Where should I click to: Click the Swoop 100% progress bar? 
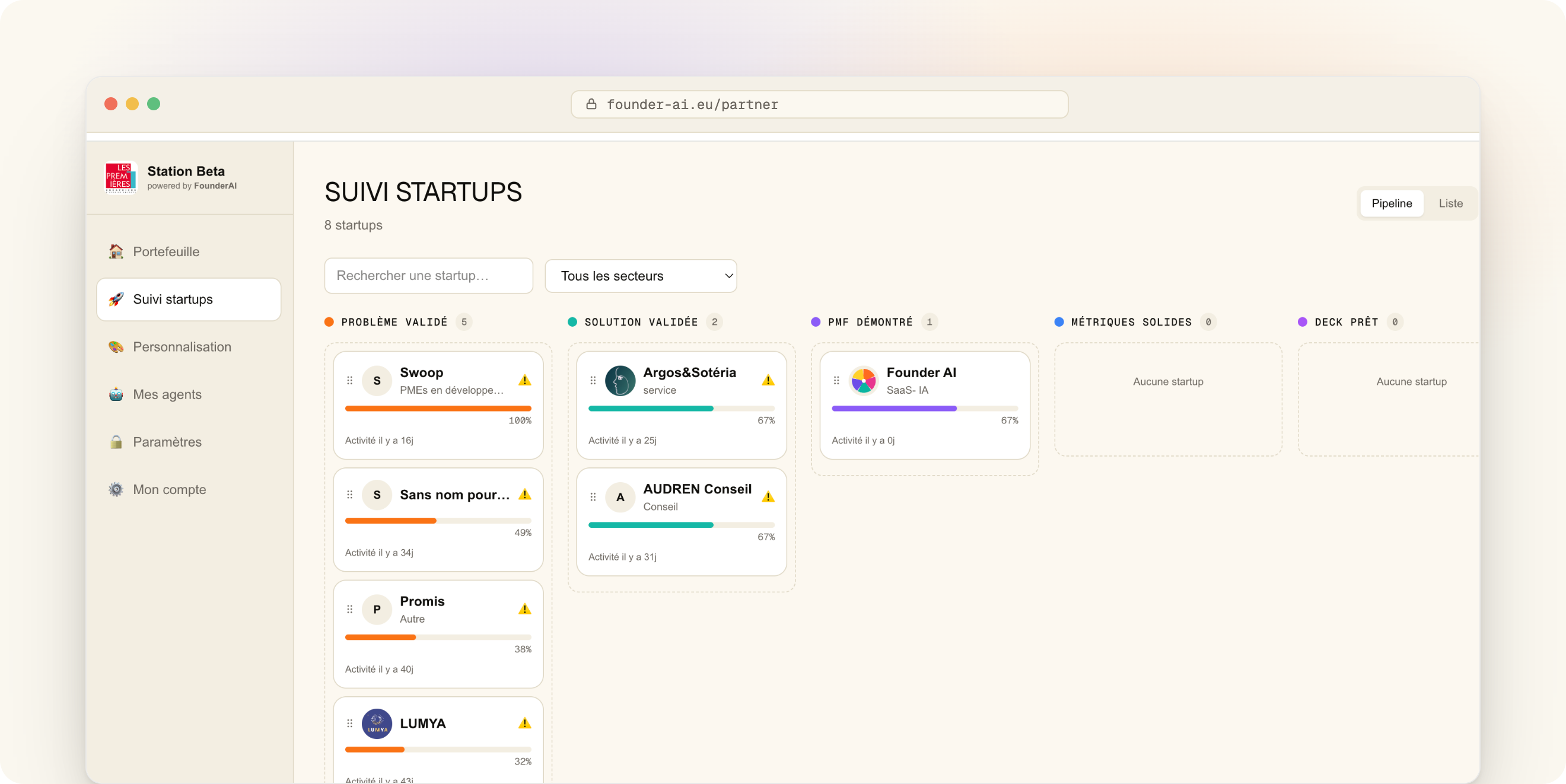[438, 409]
